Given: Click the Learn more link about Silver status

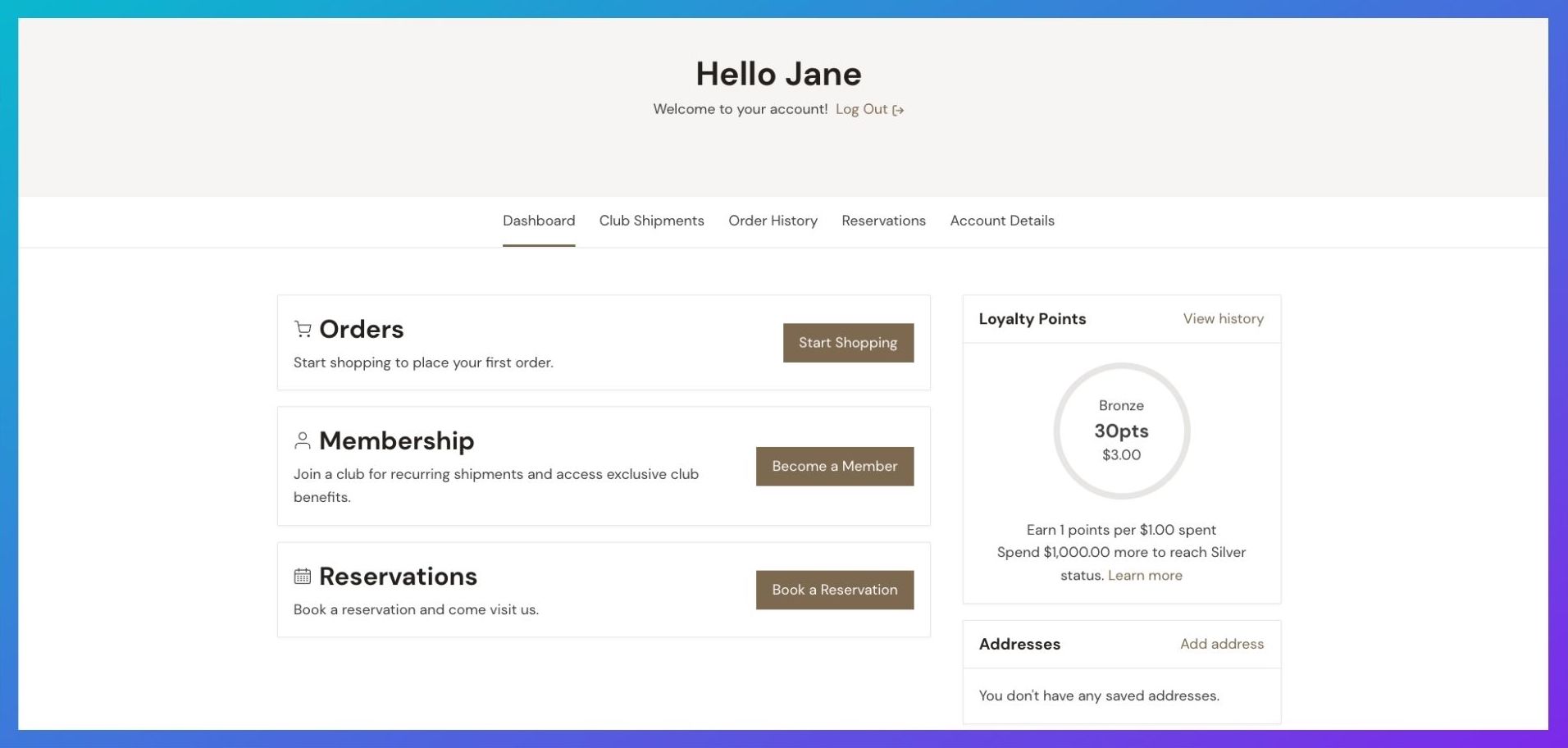Looking at the screenshot, I should tap(1145, 576).
